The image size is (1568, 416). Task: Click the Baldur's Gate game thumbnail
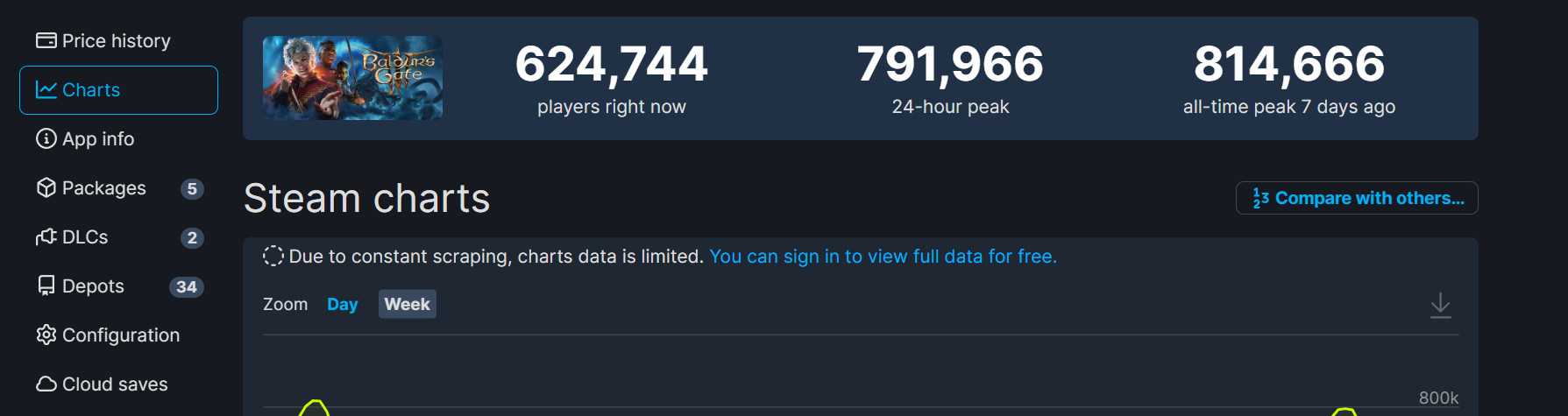(352, 78)
